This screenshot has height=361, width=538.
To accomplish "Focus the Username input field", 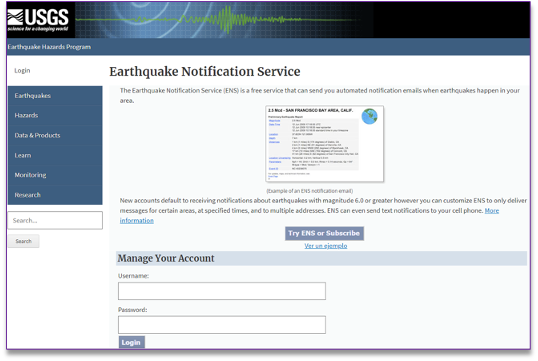I will click(222, 291).
